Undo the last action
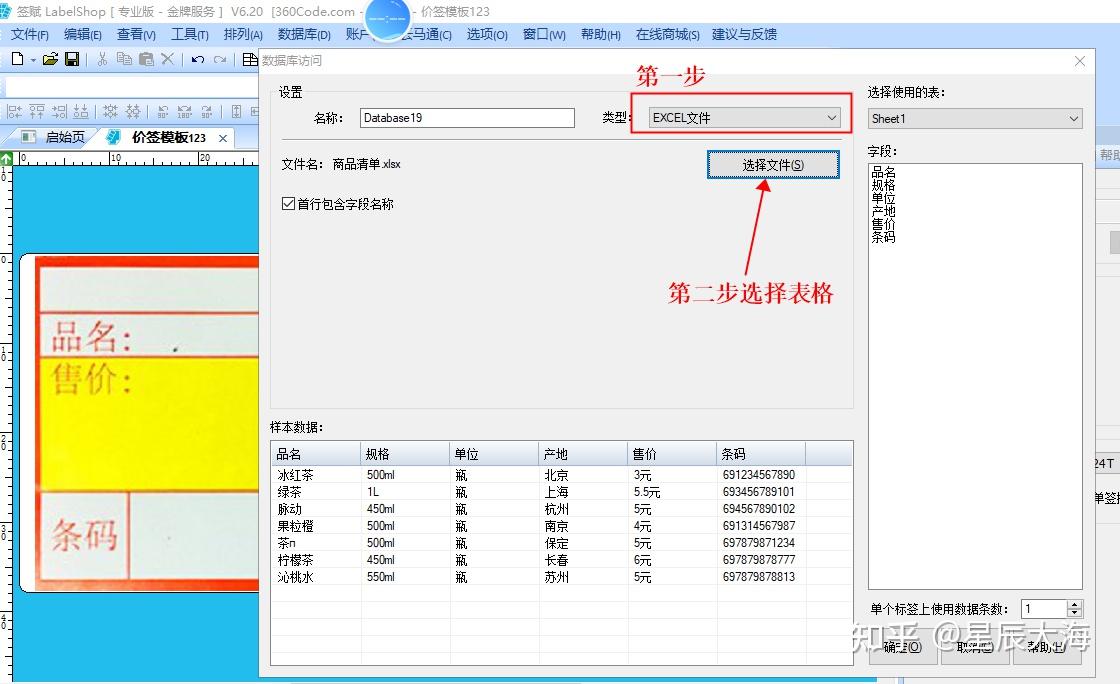This screenshot has height=684, width=1120. (x=196, y=60)
